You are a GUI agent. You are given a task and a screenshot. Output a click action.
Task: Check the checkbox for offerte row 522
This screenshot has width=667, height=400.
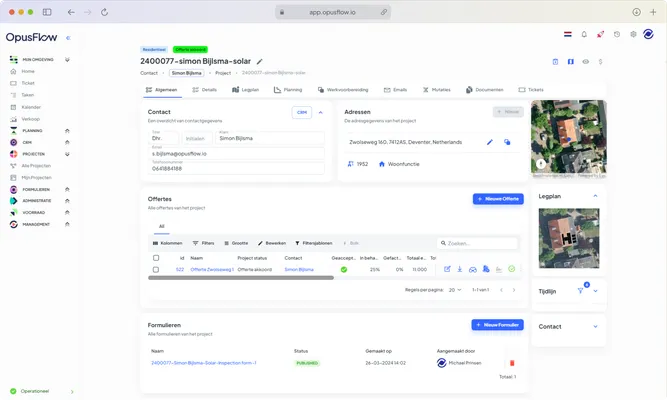click(156, 269)
